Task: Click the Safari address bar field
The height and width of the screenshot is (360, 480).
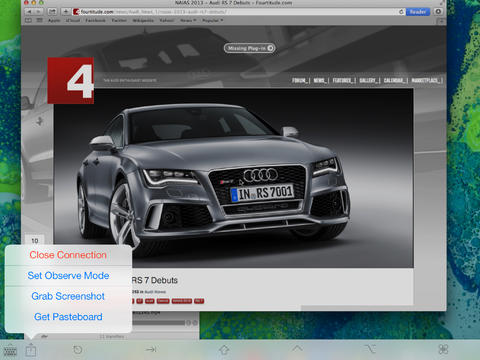Action: (x=239, y=12)
